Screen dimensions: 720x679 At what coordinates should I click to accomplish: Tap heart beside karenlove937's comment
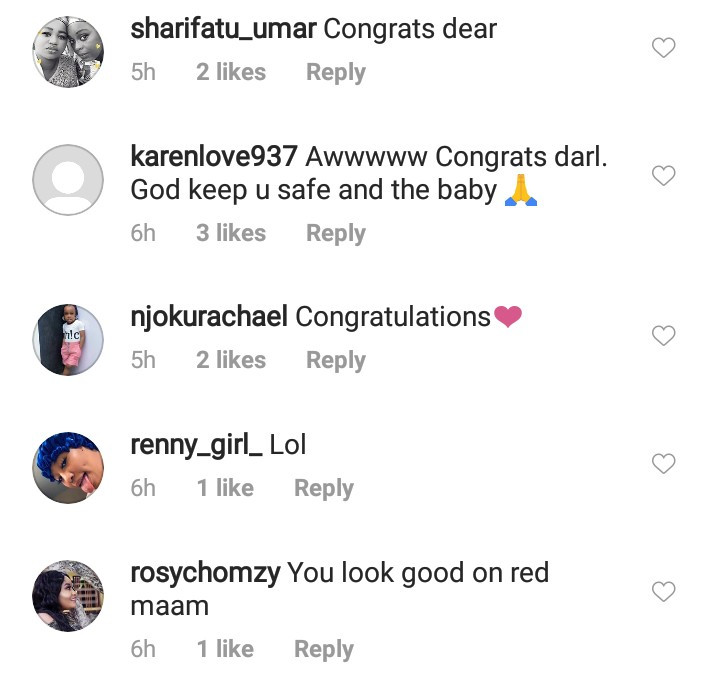click(x=663, y=176)
